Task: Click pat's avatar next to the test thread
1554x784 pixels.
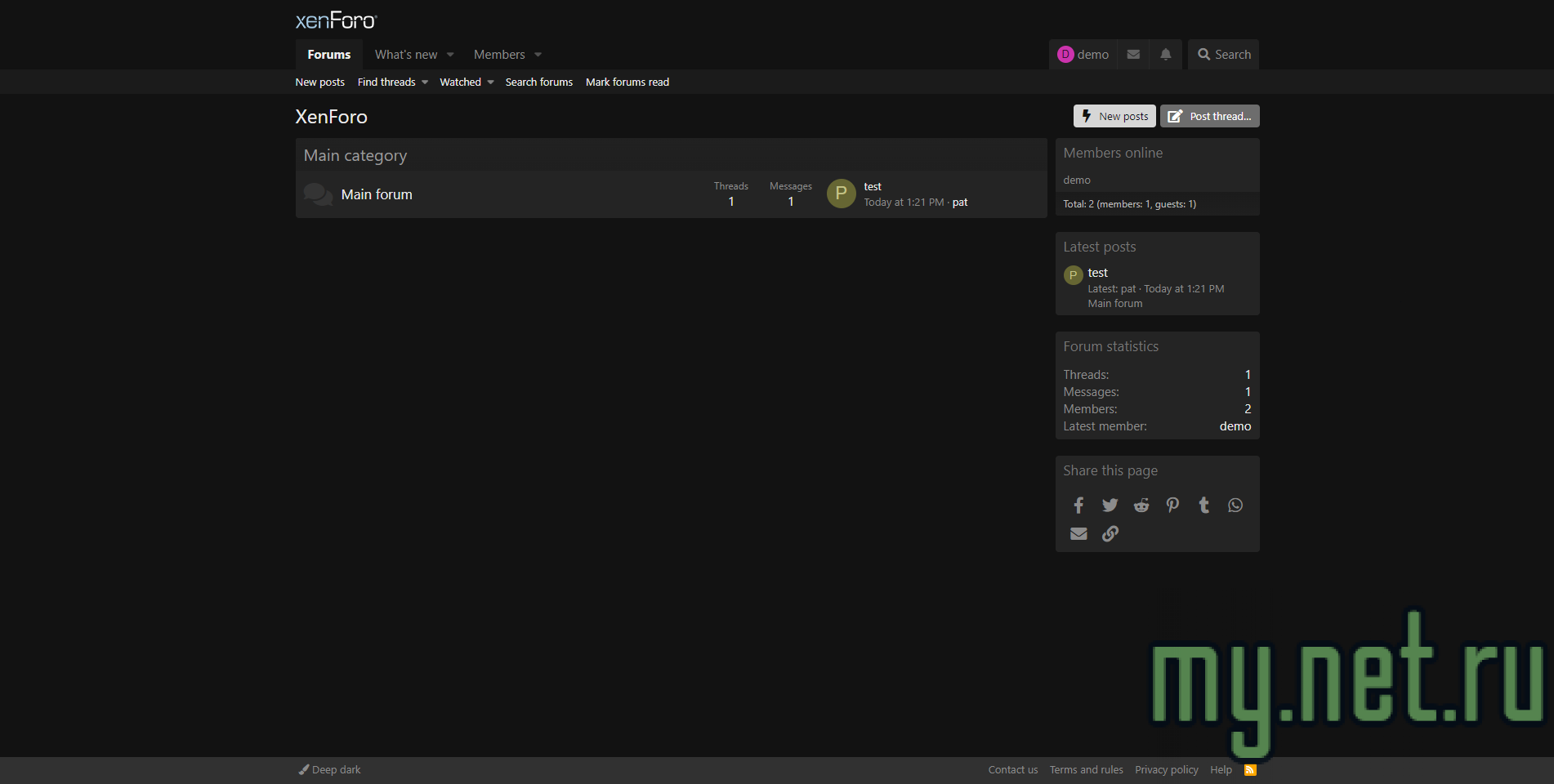Action: click(841, 194)
